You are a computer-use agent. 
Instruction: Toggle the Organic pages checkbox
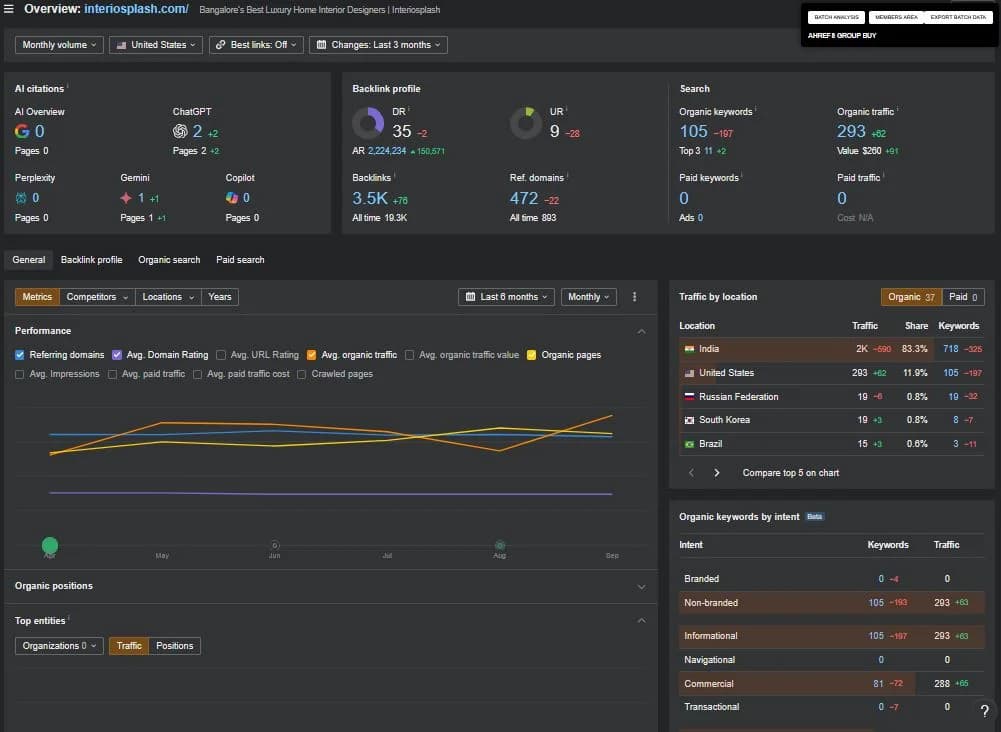531,355
